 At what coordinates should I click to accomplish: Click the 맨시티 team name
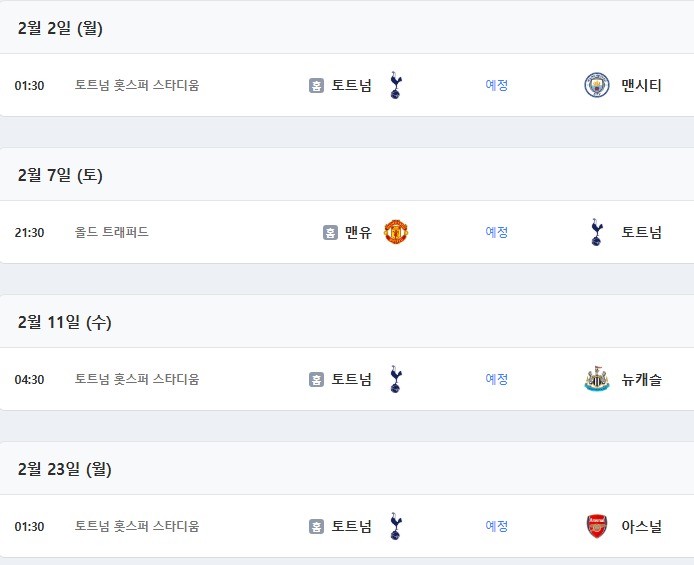(x=641, y=85)
